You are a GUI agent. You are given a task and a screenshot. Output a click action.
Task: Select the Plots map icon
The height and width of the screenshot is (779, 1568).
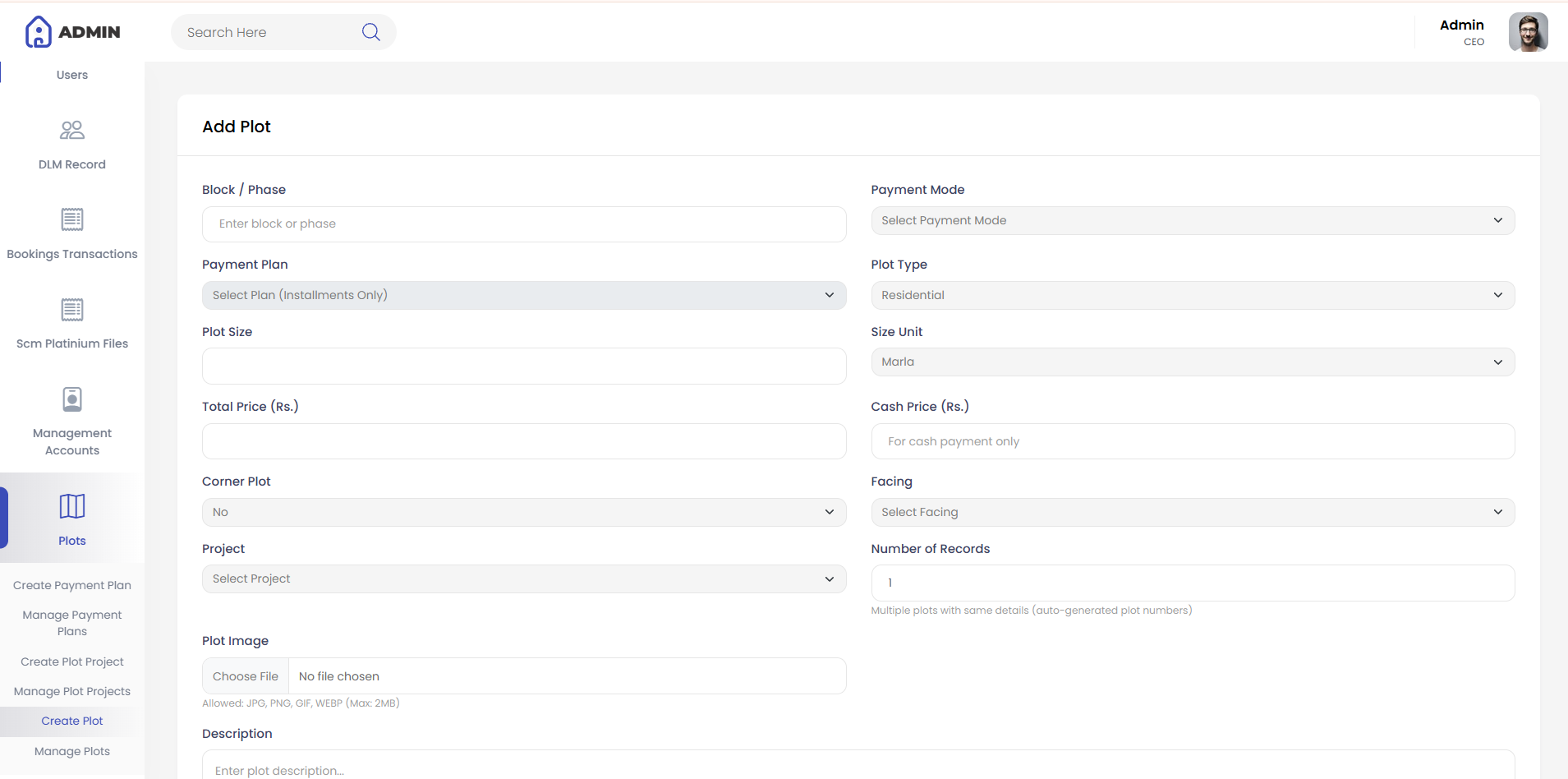click(x=72, y=506)
